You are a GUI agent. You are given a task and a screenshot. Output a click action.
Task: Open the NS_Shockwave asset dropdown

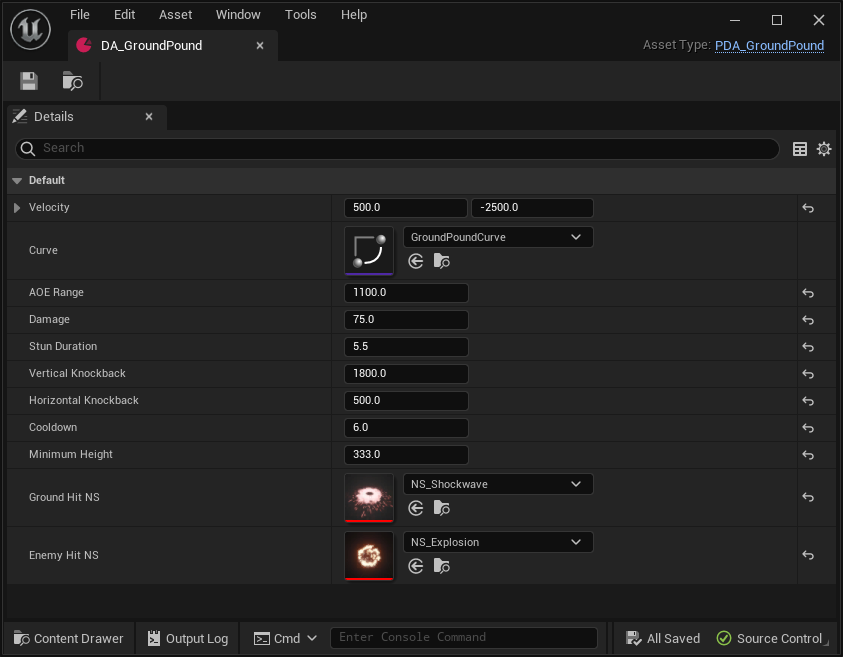pyautogui.click(x=498, y=484)
